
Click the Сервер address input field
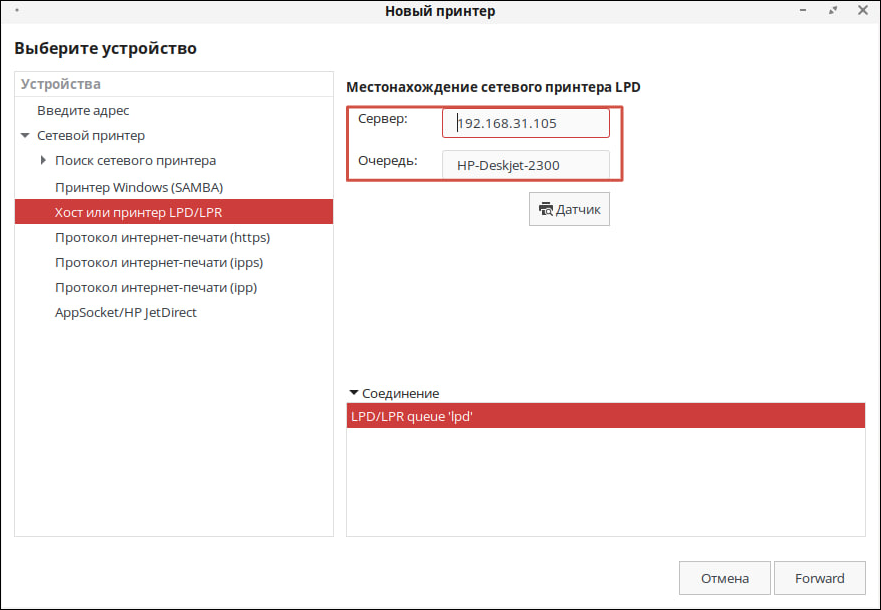526,123
